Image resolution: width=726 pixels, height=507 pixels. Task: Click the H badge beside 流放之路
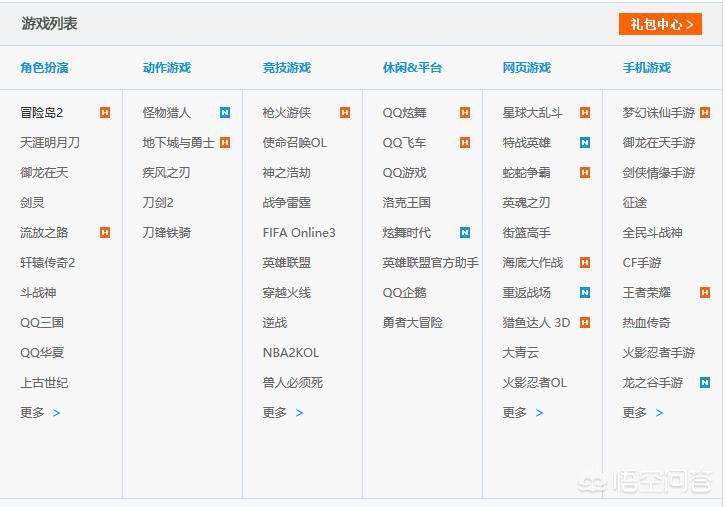[105, 232]
